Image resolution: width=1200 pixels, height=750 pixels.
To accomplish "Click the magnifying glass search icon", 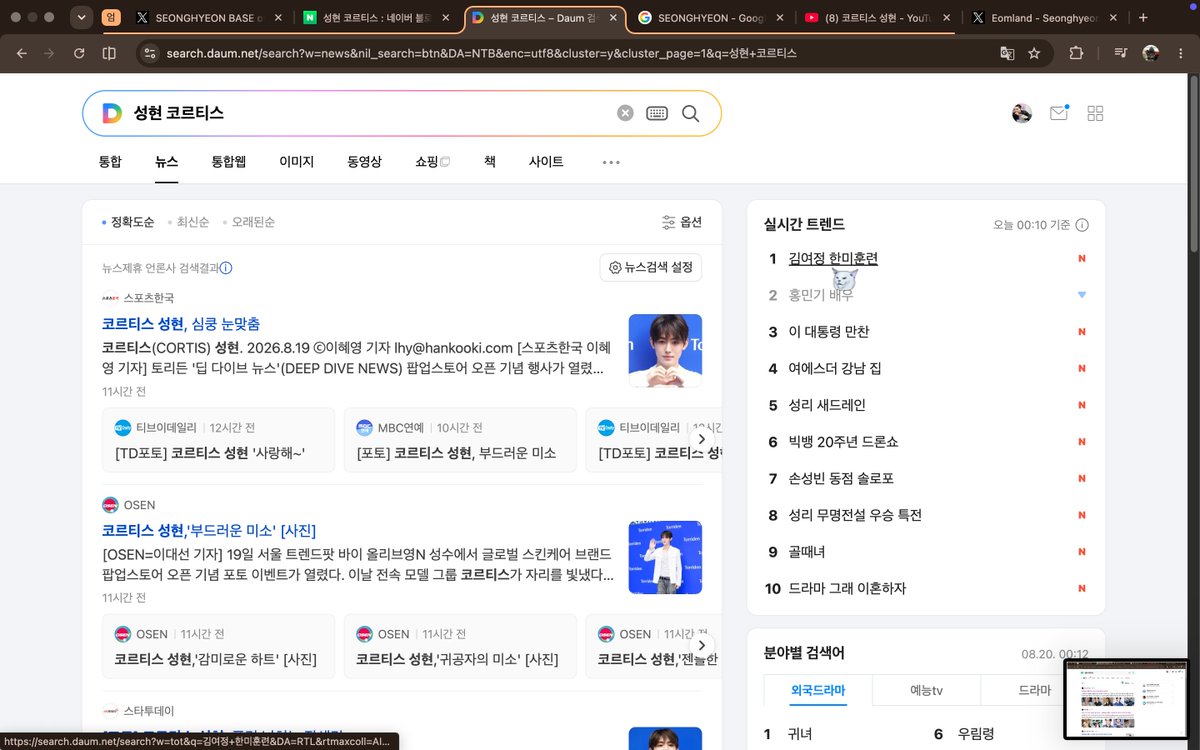I will [690, 113].
